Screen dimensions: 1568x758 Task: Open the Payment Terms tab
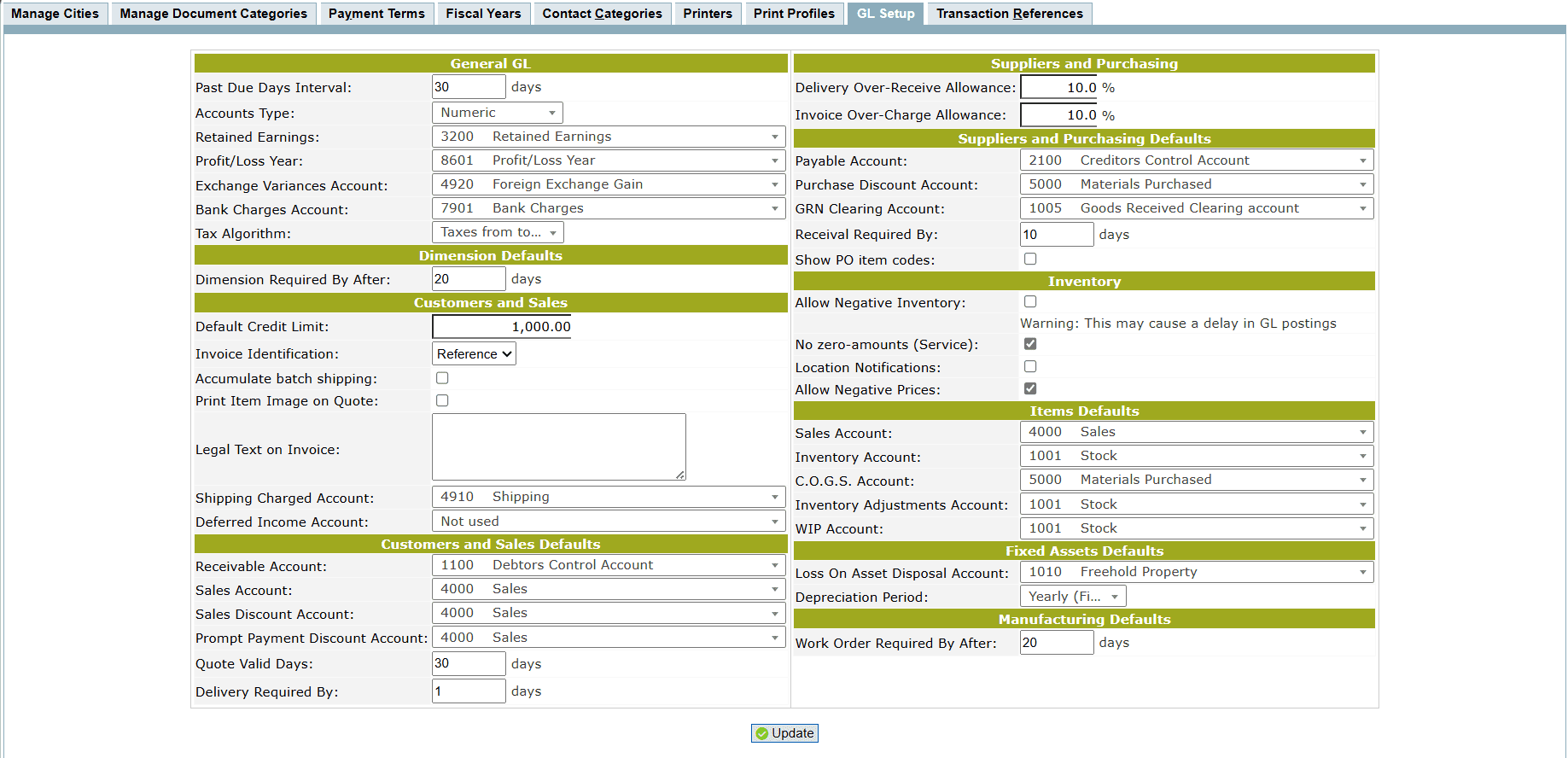click(x=376, y=14)
